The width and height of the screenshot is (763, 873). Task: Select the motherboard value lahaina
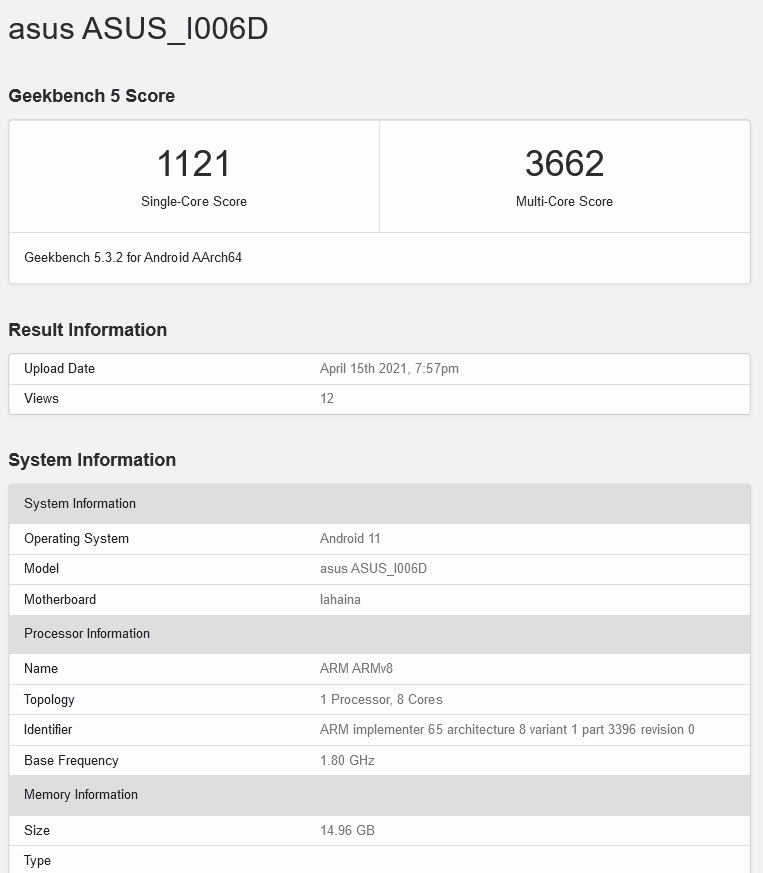[340, 600]
